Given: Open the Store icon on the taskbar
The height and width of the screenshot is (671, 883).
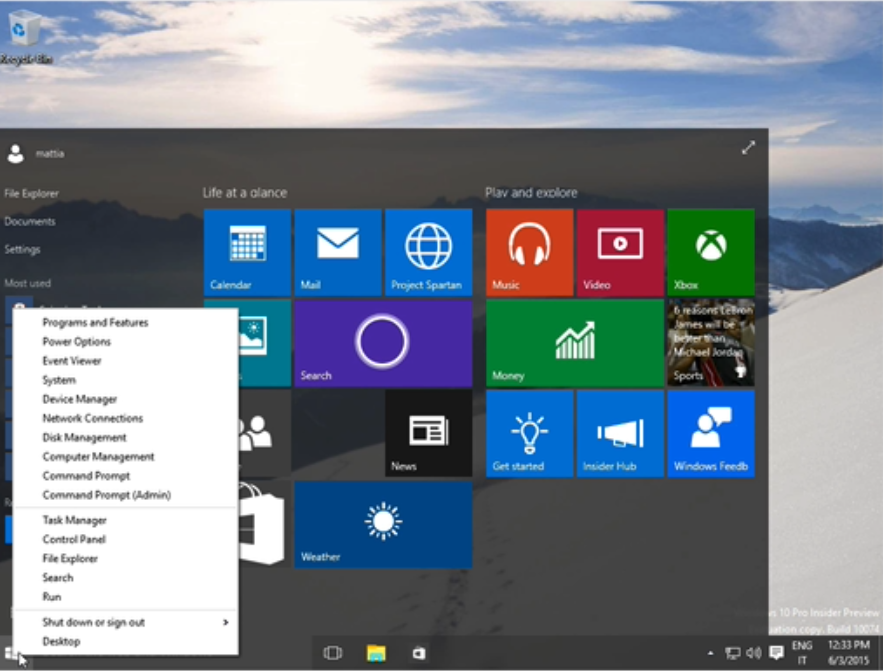Looking at the screenshot, I should pos(419,653).
